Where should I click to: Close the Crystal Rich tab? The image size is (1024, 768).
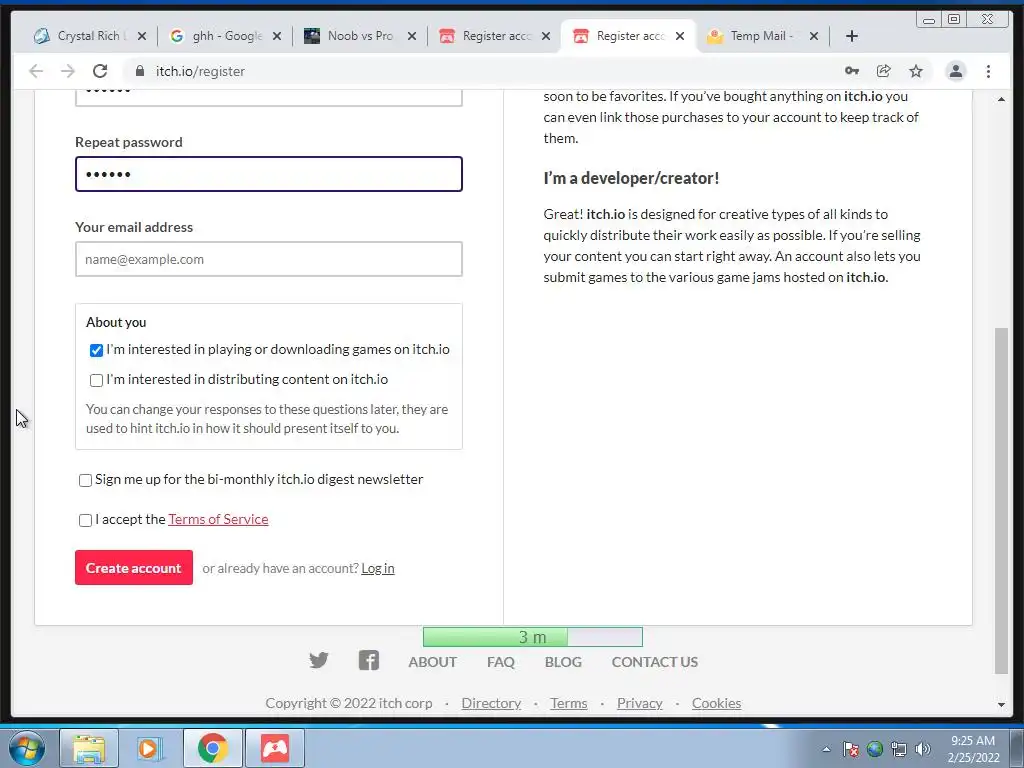(x=142, y=36)
